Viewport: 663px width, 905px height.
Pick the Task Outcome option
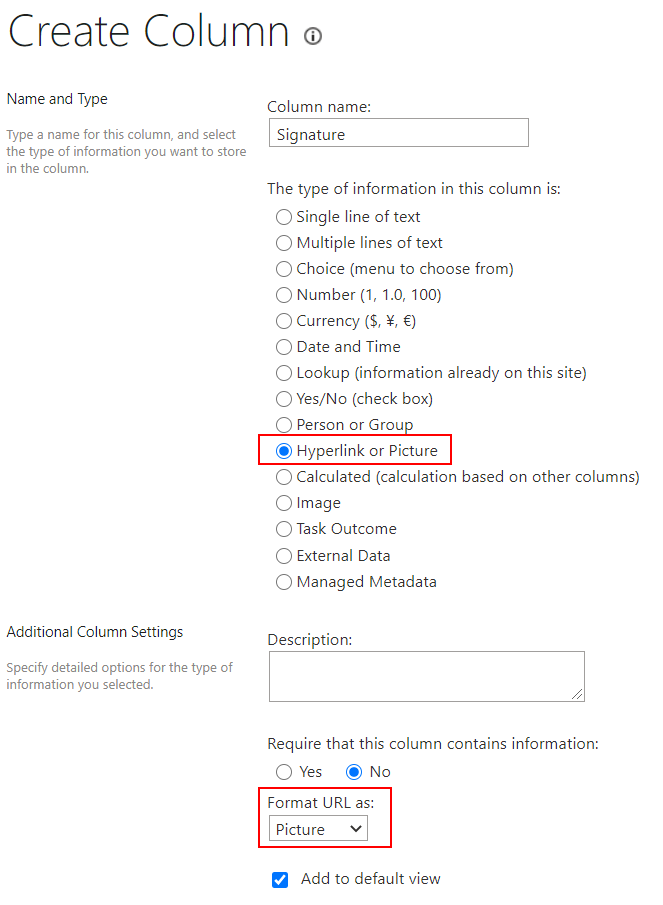pyautogui.click(x=284, y=529)
